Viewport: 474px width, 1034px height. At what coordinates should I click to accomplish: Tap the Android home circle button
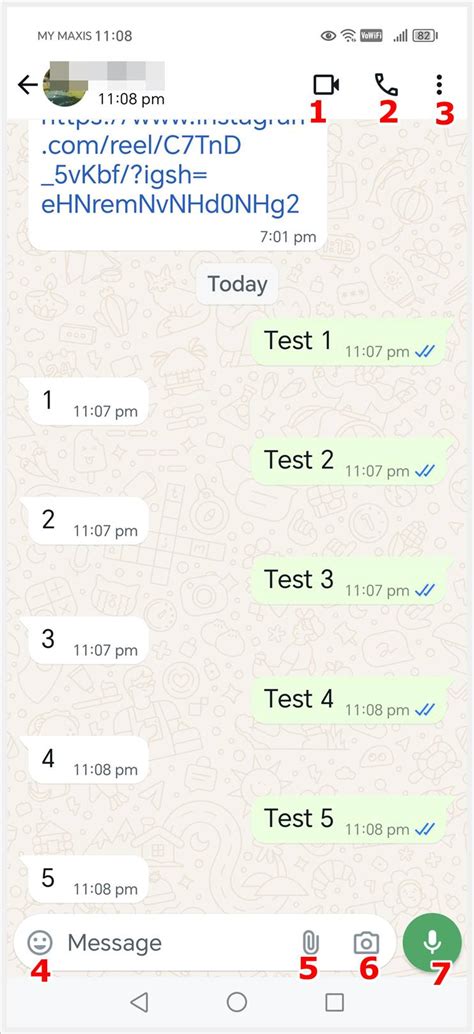pyautogui.click(x=237, y=1002)
